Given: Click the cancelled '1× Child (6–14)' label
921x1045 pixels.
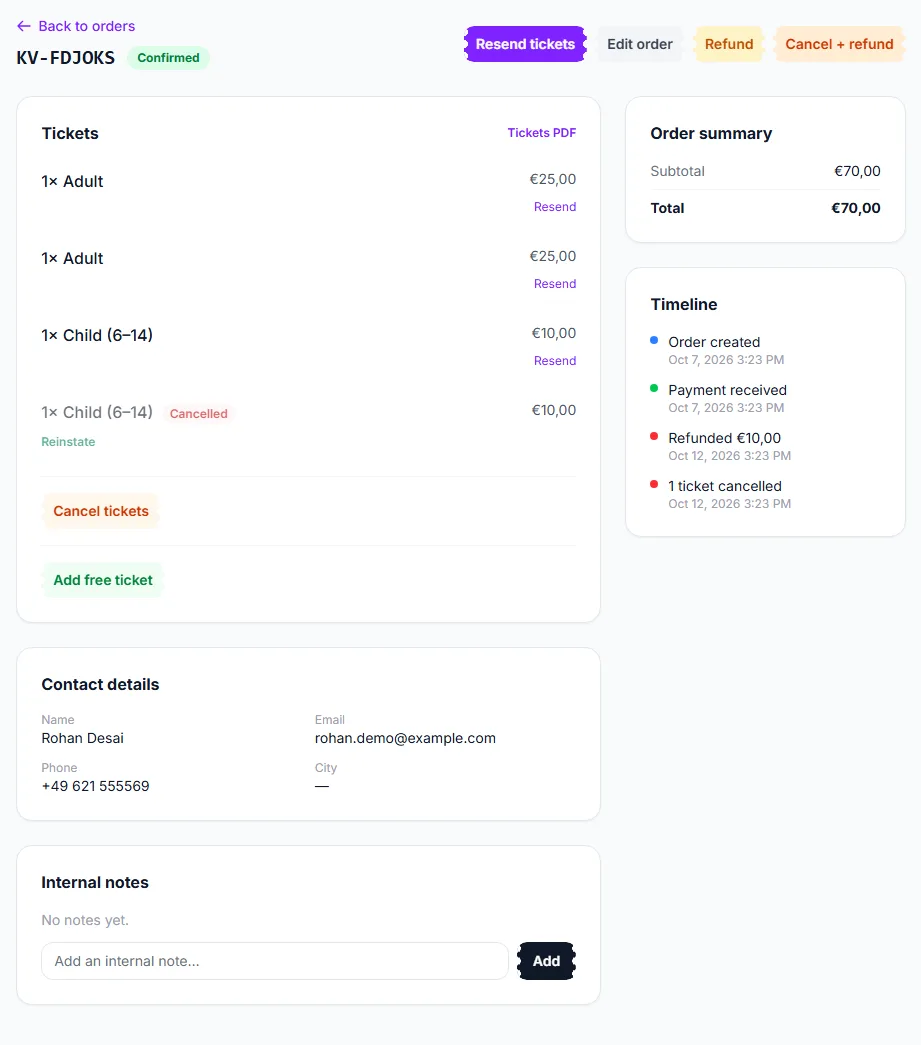Looking at the screenshot, I should 97,413.
